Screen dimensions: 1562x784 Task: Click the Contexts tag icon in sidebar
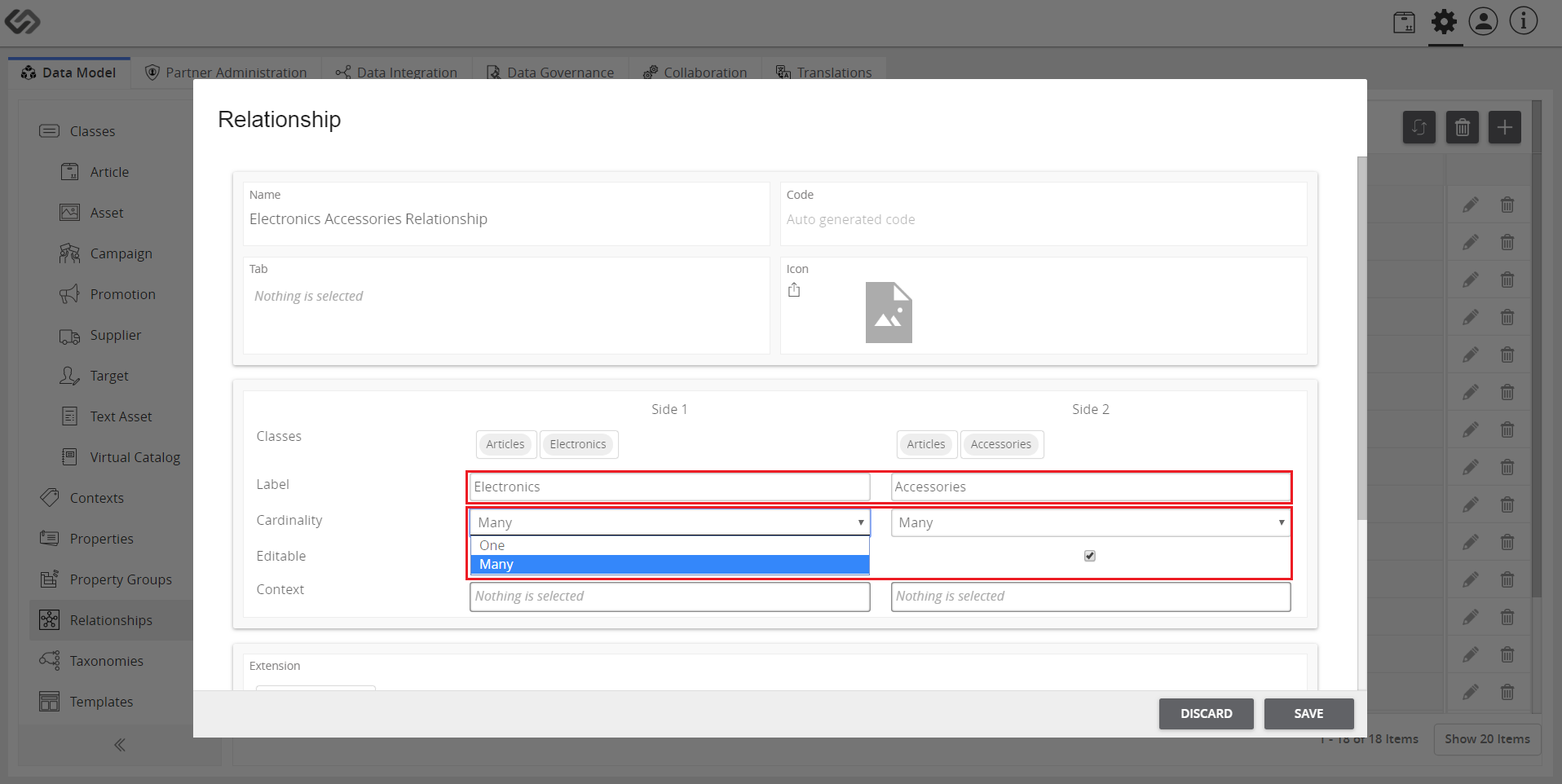click(x=50, y=497)
